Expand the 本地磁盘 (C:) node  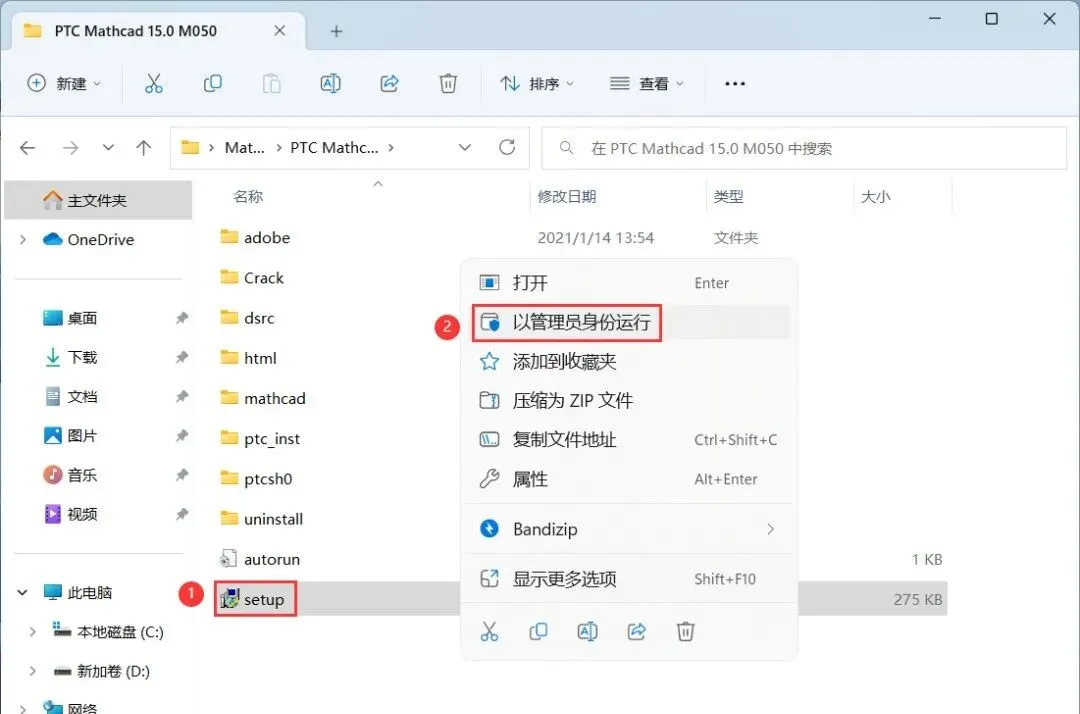[x=32, y=631]
